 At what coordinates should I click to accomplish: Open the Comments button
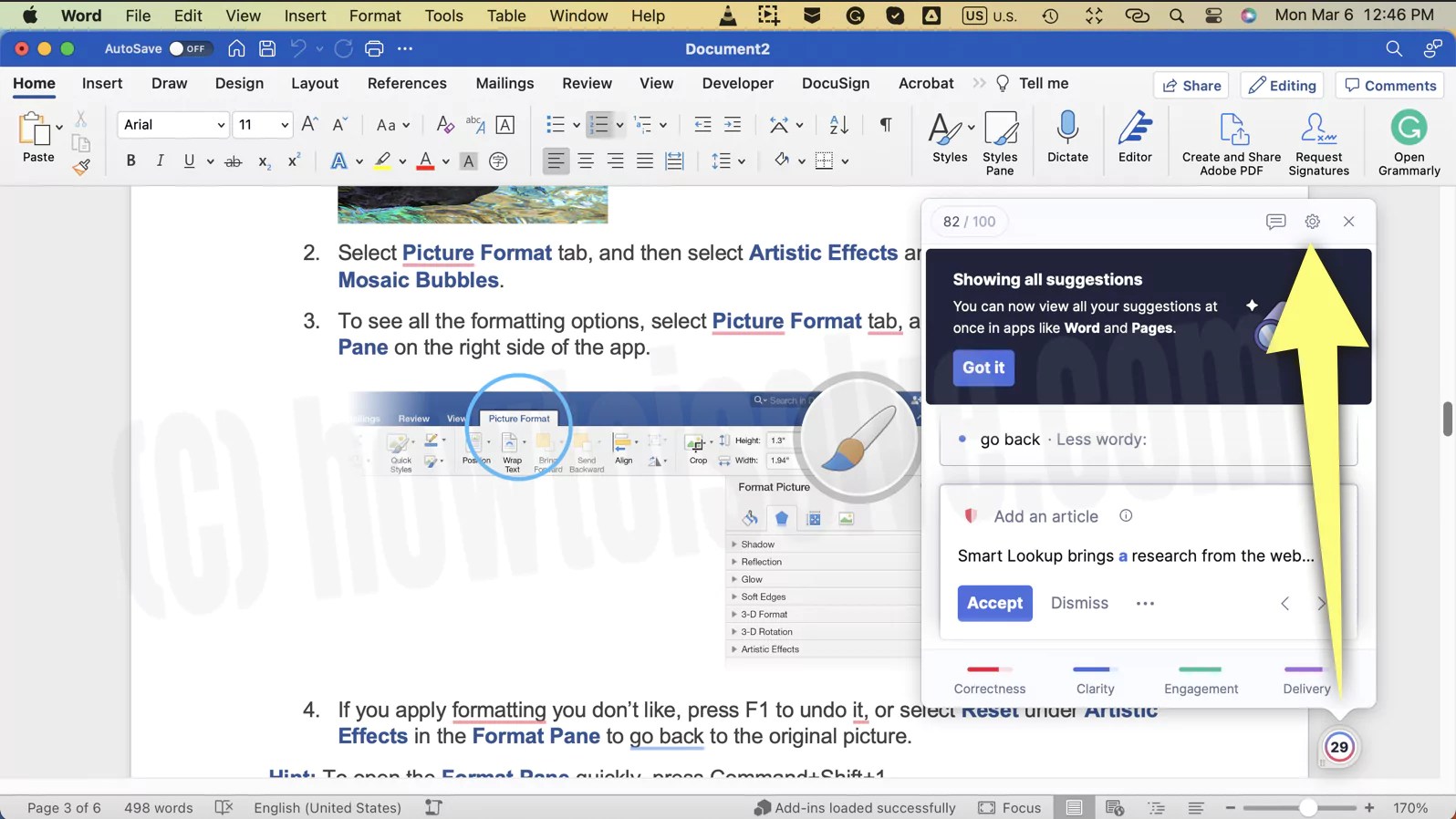point(1391,85)
